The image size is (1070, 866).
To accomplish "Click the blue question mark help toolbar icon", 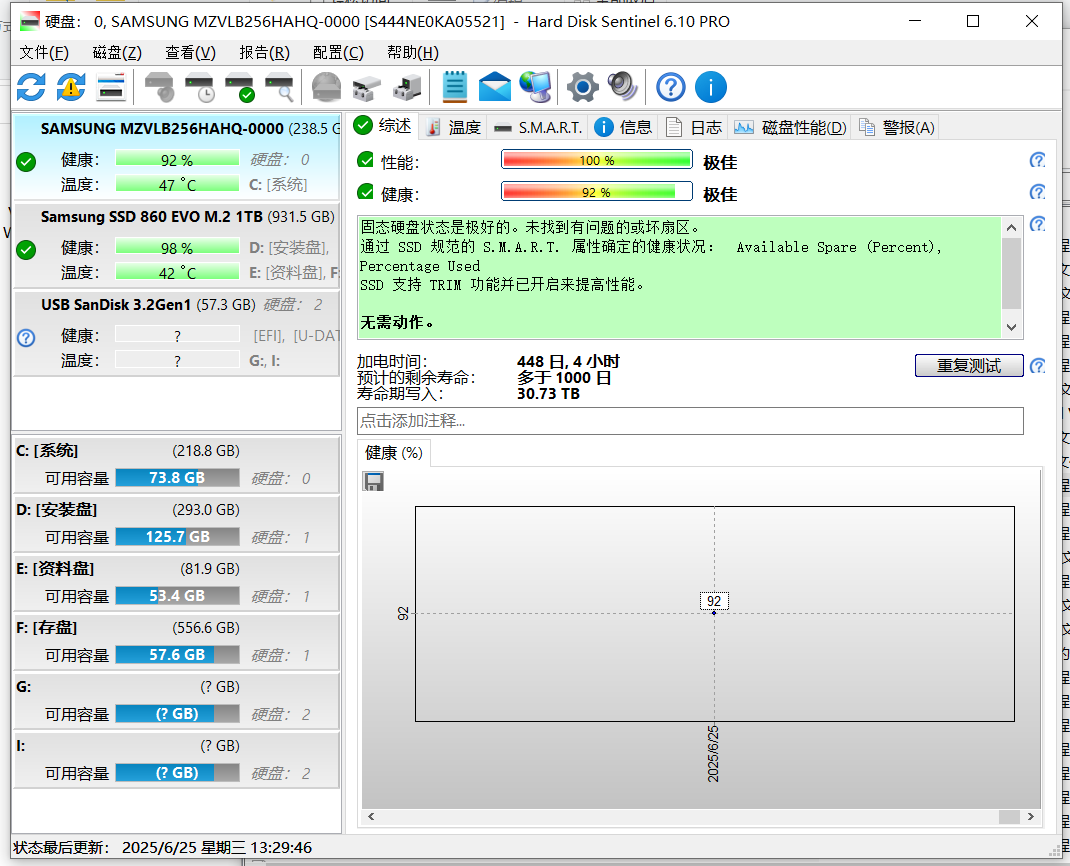I will click(670, 87).
